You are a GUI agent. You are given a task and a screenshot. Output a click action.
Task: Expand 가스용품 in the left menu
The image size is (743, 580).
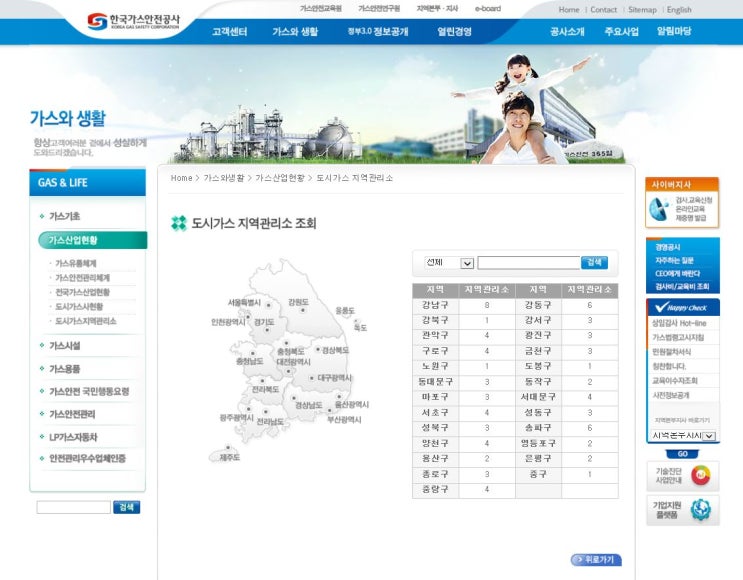click(64, 369)
